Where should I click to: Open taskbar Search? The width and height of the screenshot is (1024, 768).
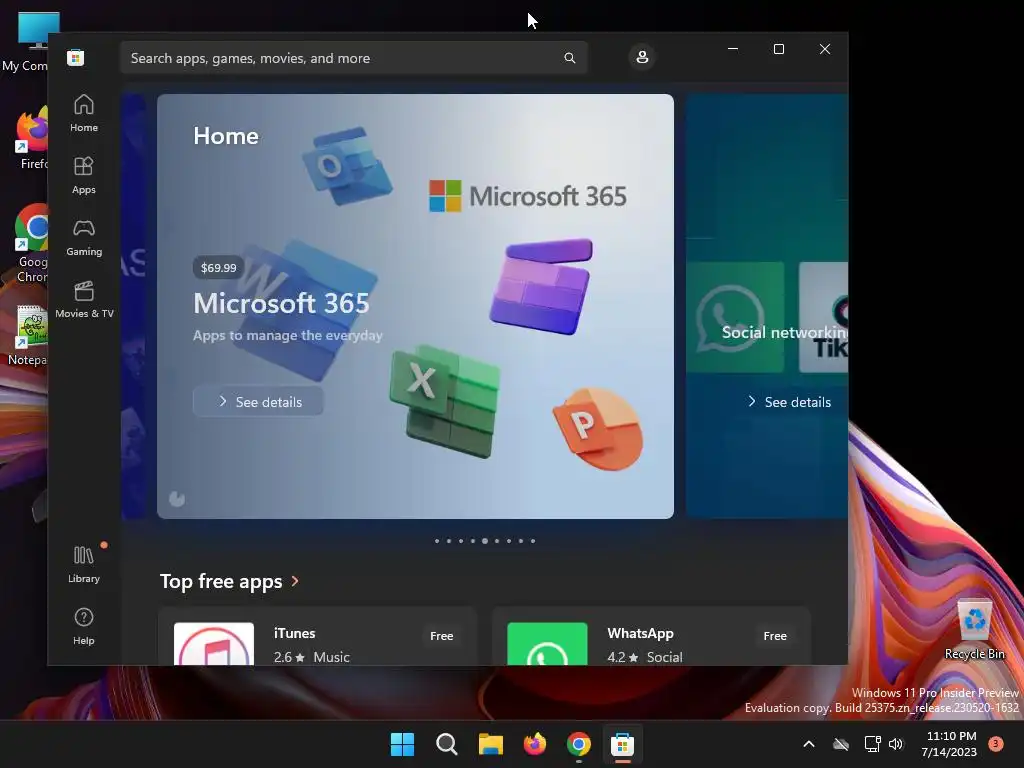447,744
